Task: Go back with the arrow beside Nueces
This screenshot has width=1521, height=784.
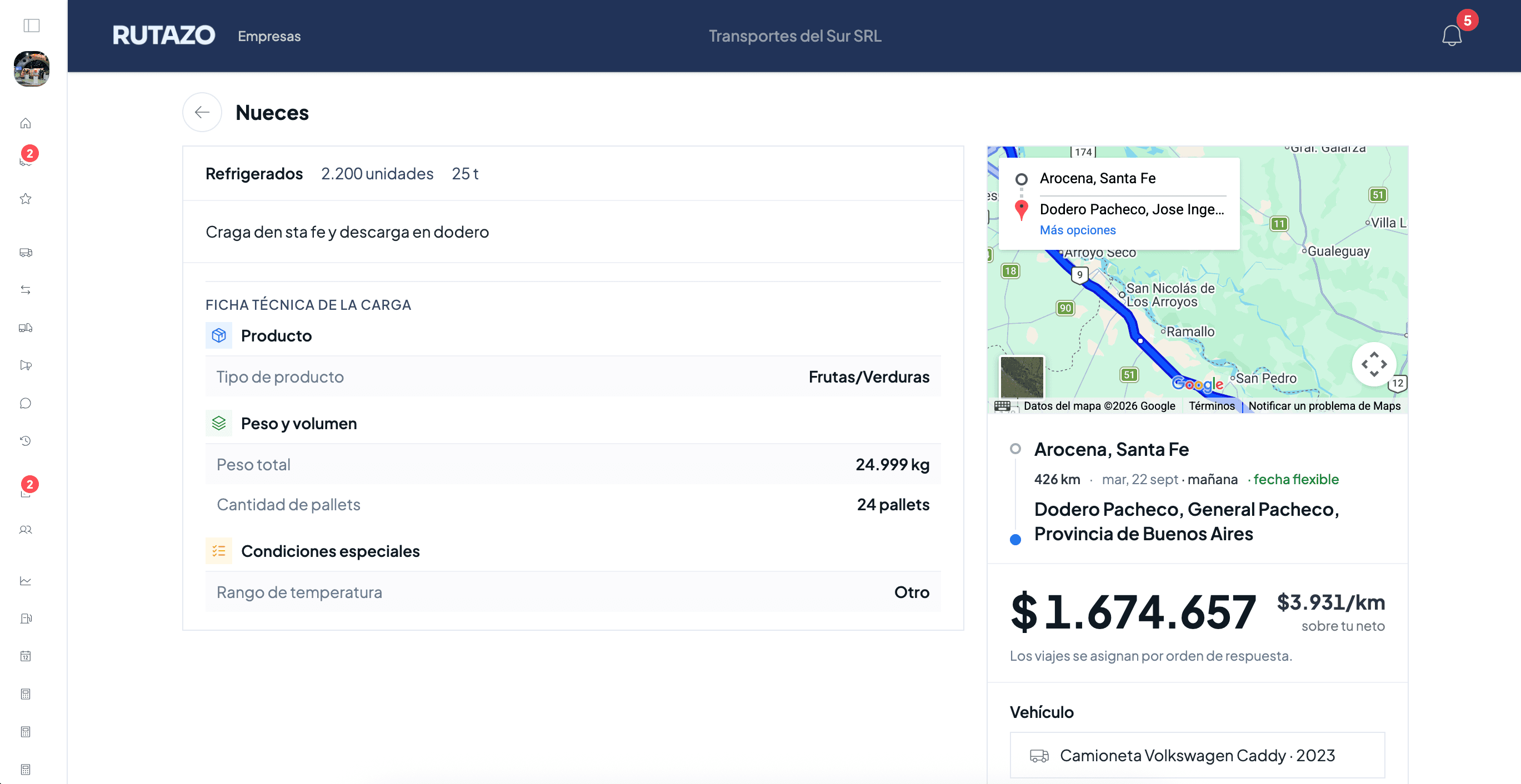Action: [x=202, y=112]
